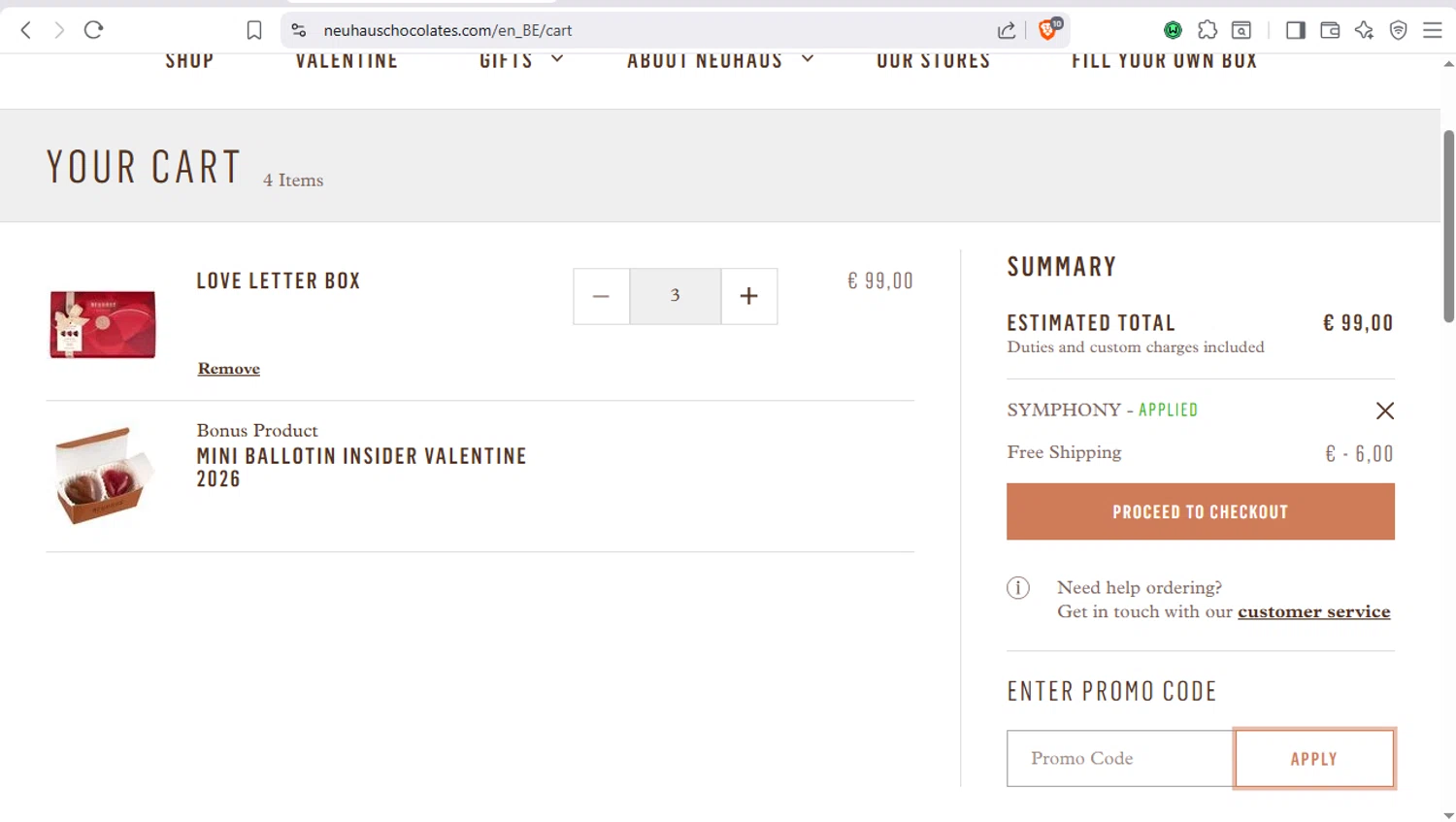Toggle the browser sidebar panel
This screenshot has width=1456, height=822.
(x=1296, y=30)
